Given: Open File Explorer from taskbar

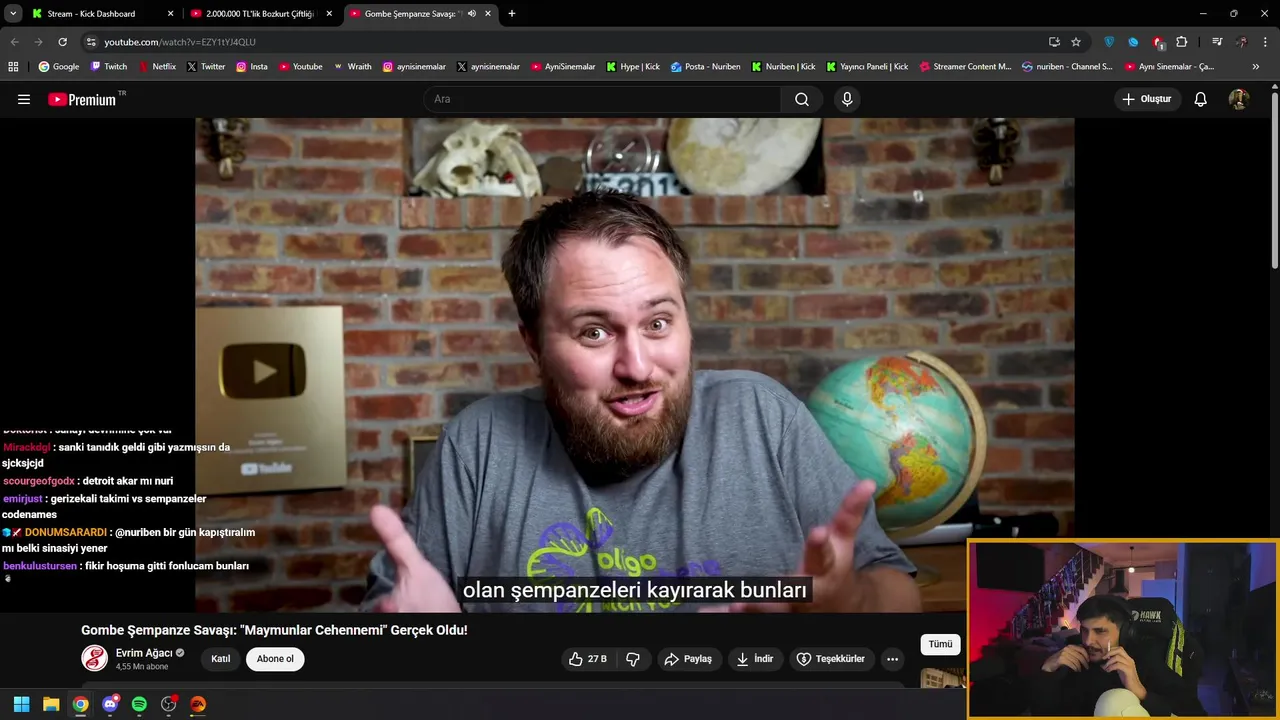Looking at the screenshot, I should pyautogui.click(x=51, y=704).
